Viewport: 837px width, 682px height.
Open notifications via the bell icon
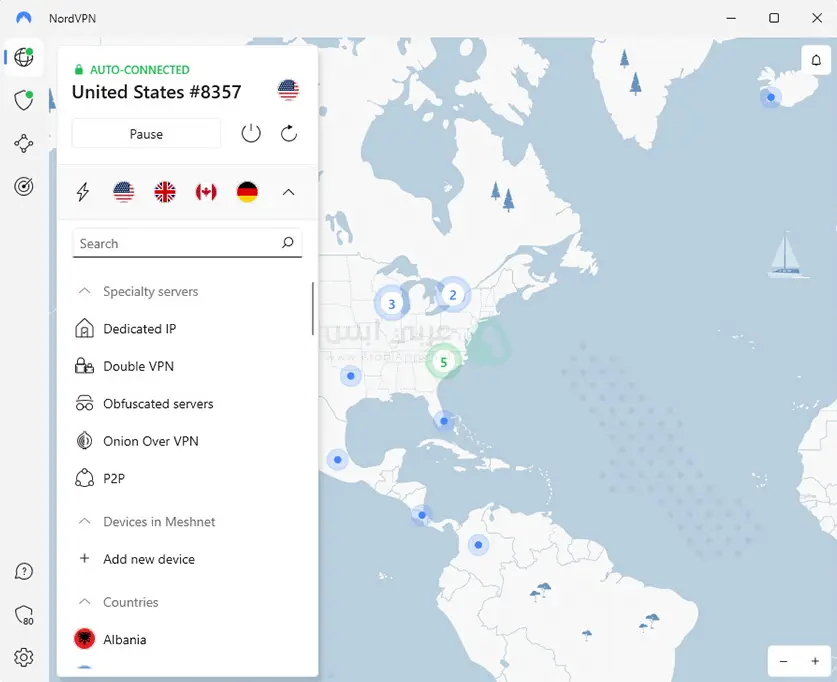[815, 60]
